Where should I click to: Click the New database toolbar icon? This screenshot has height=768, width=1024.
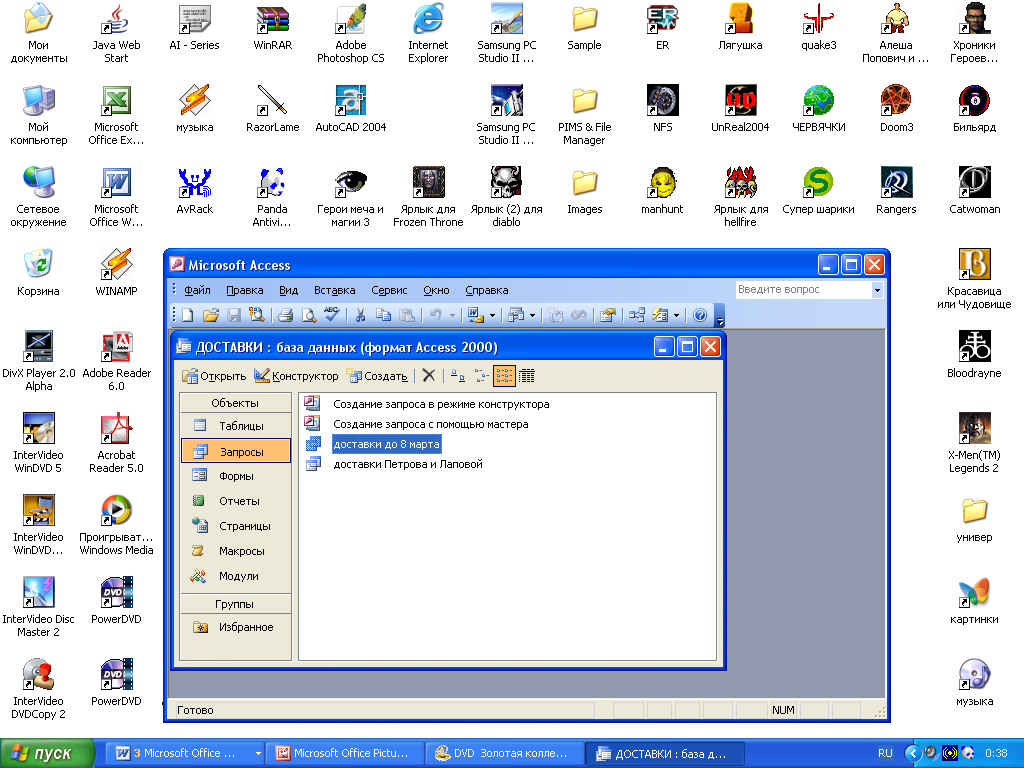click(x=188, y=315)
